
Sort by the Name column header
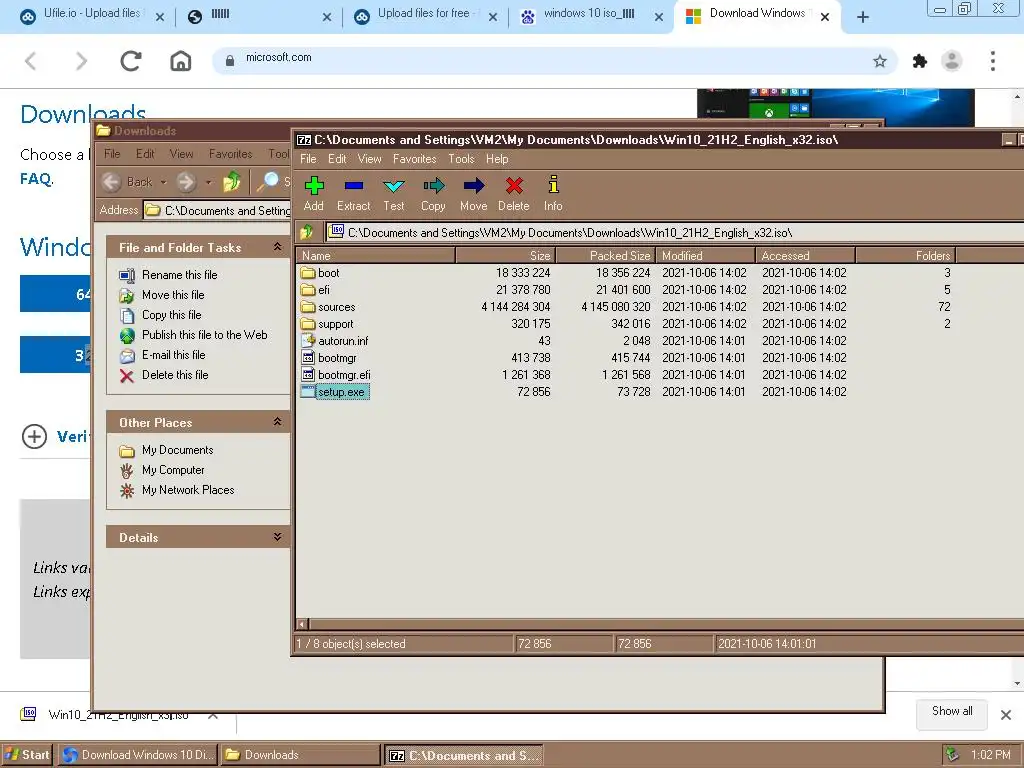[x=376, y=255]
